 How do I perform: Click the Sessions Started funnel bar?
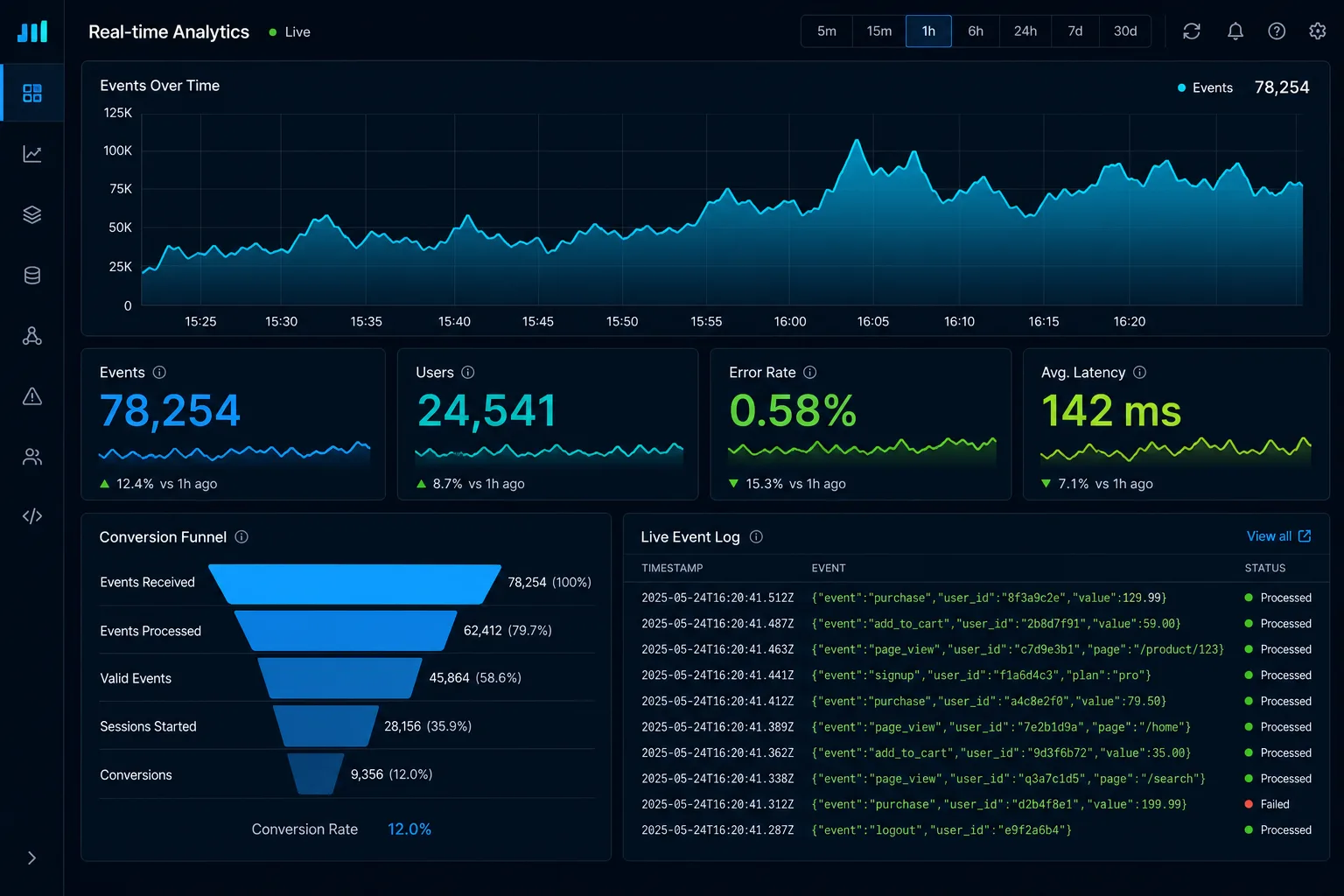click(x=326, y=726)
